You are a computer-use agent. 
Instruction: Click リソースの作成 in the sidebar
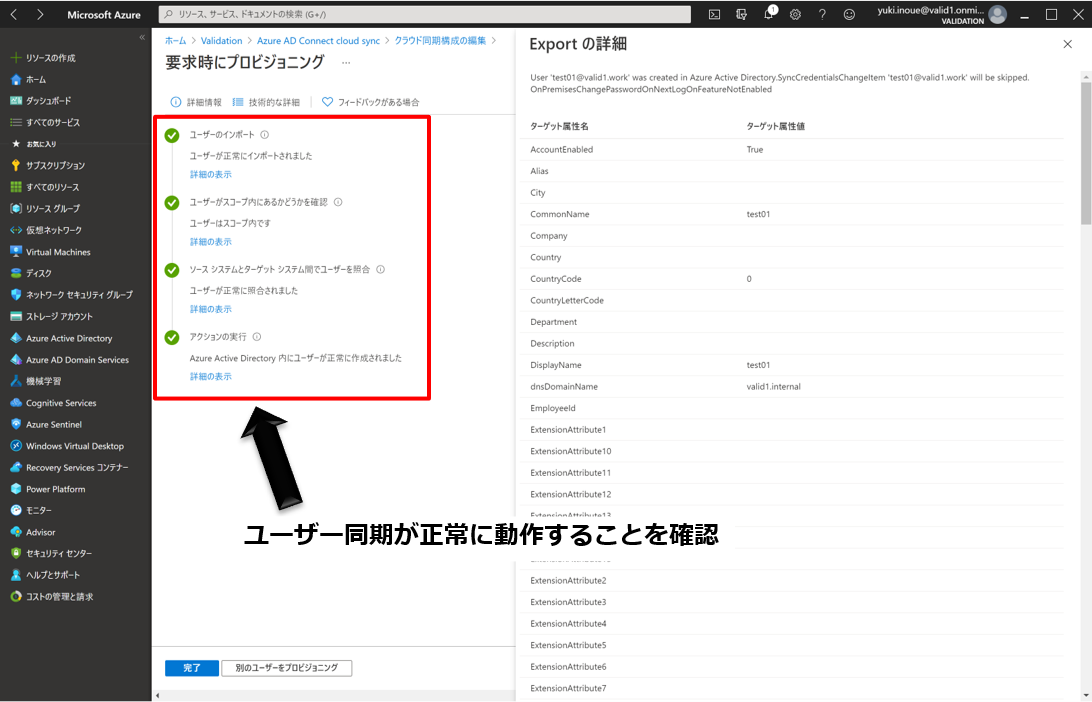pos(43,58)
